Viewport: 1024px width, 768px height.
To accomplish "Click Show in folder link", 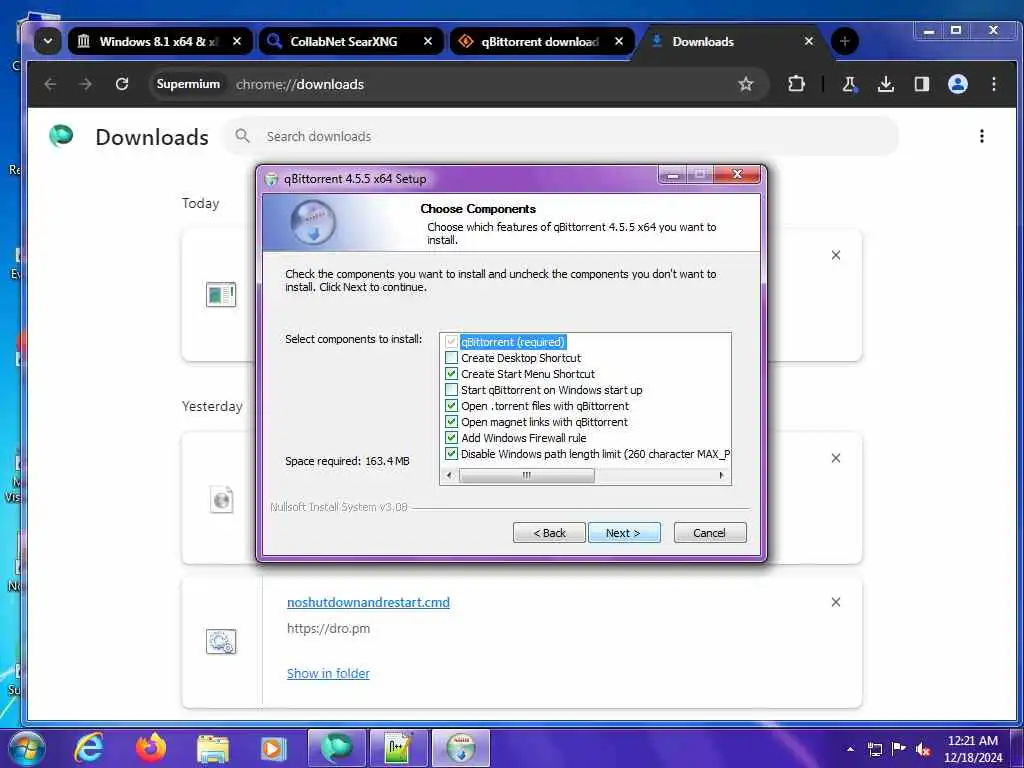I will click(x=328, y=673).
